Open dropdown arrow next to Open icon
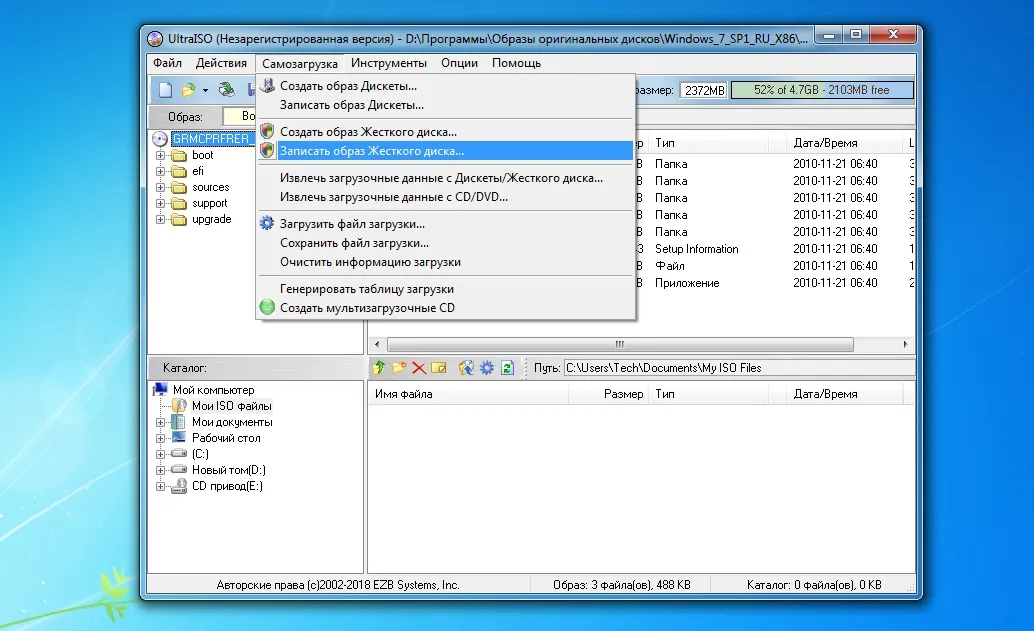 [x=205, y=90]
